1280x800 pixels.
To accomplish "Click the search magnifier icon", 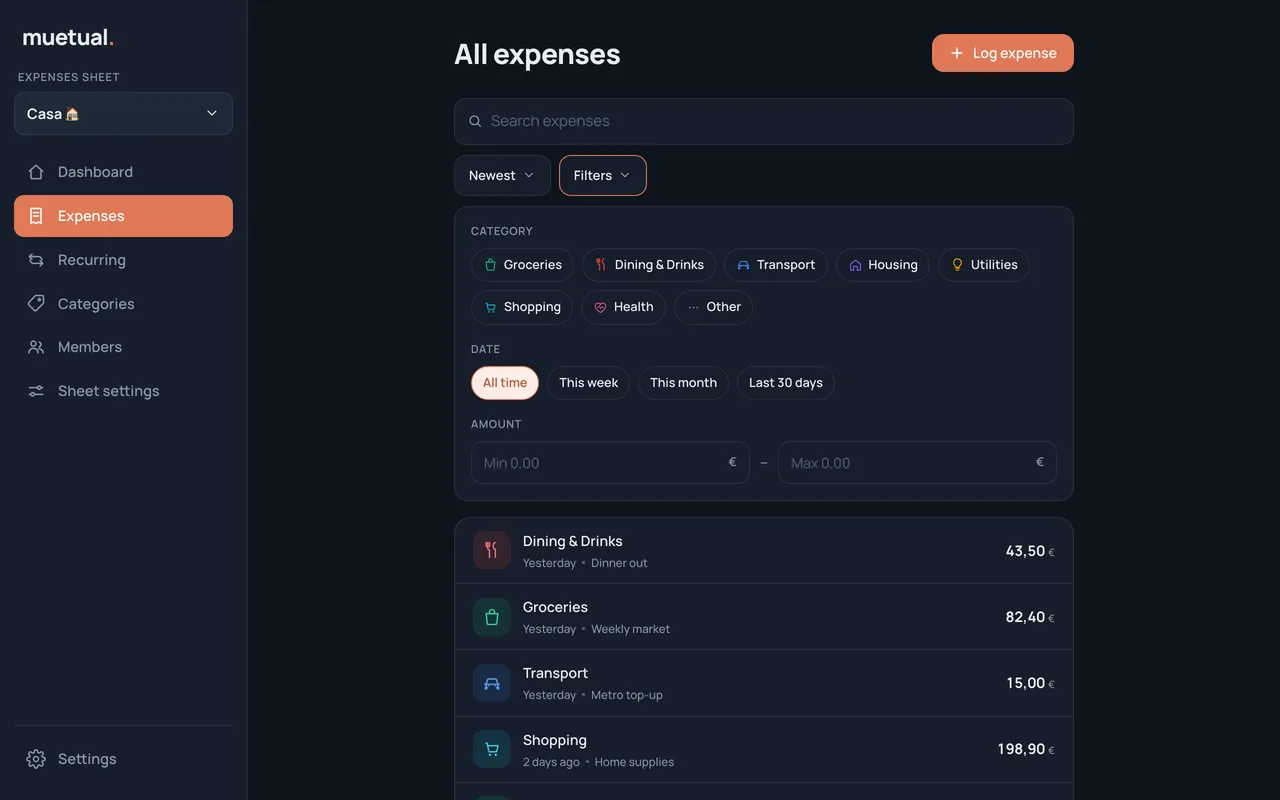I will pos(475,121).
